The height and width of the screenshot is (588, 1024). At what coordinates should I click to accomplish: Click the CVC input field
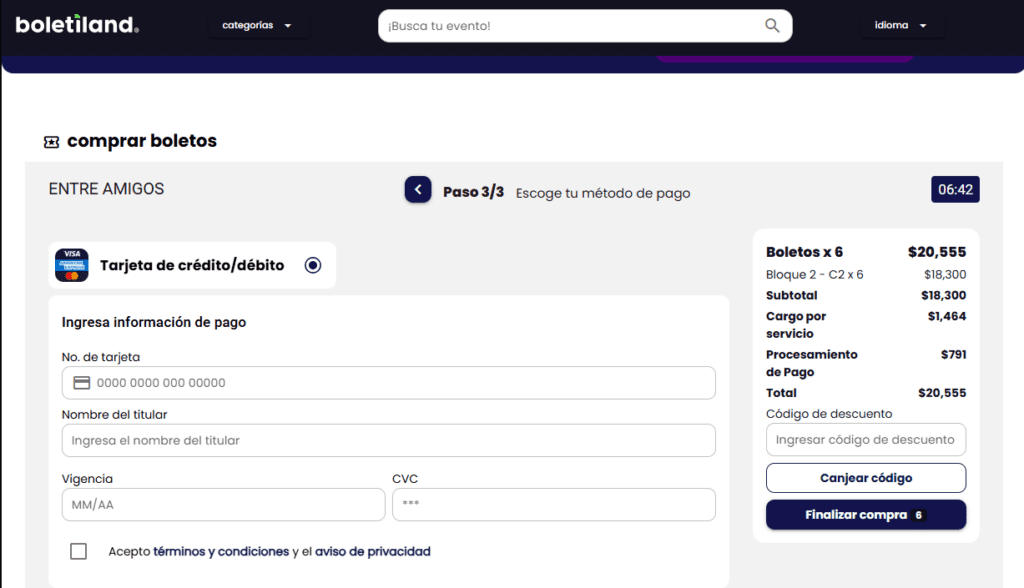pos(553,504)
